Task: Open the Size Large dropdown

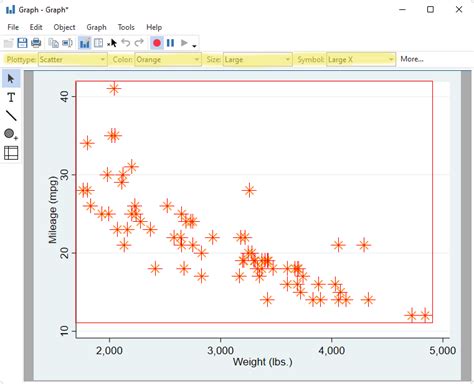Action: [x=258, y=60]
